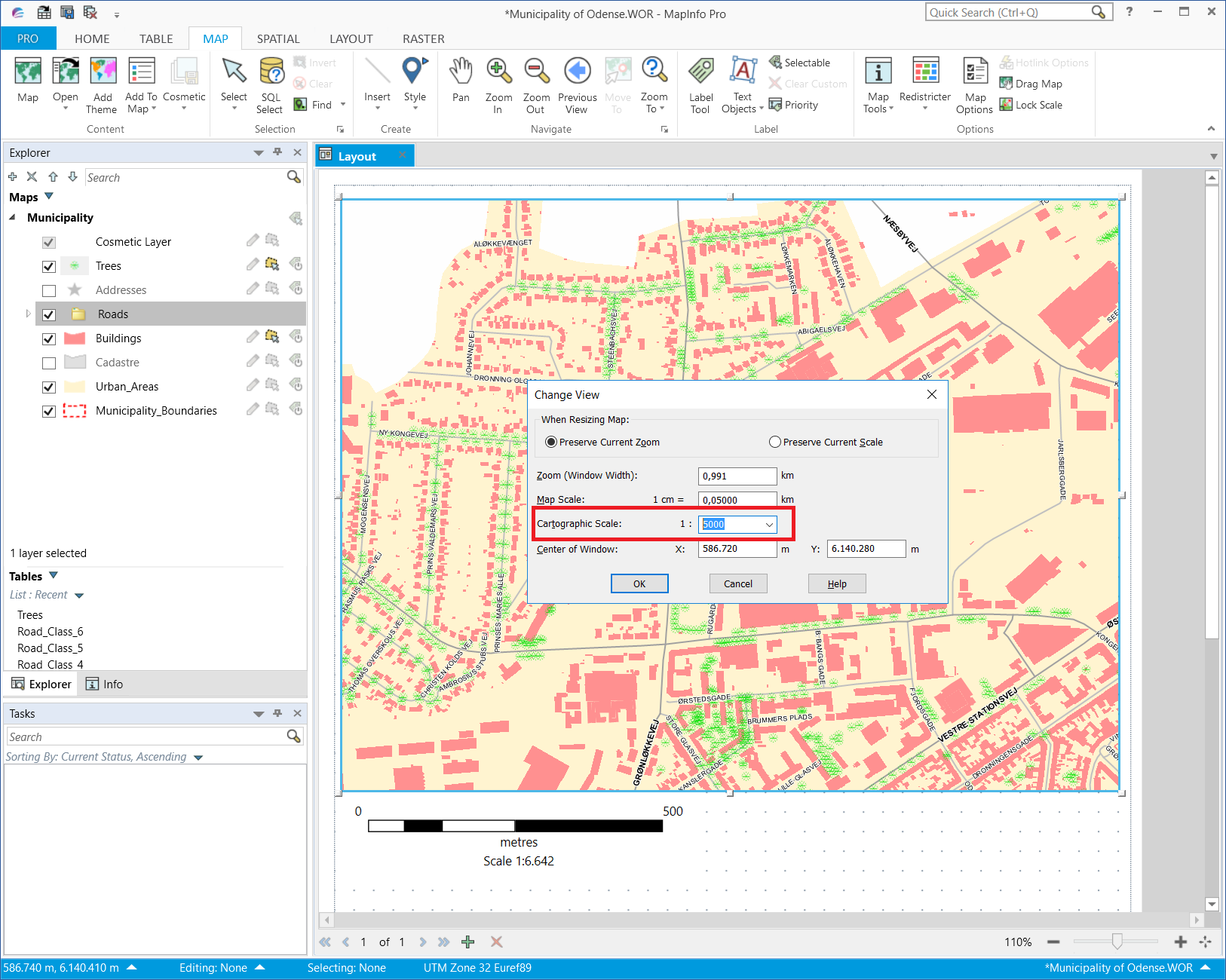Enable the Addresses layer checkbox

[49, 290]
